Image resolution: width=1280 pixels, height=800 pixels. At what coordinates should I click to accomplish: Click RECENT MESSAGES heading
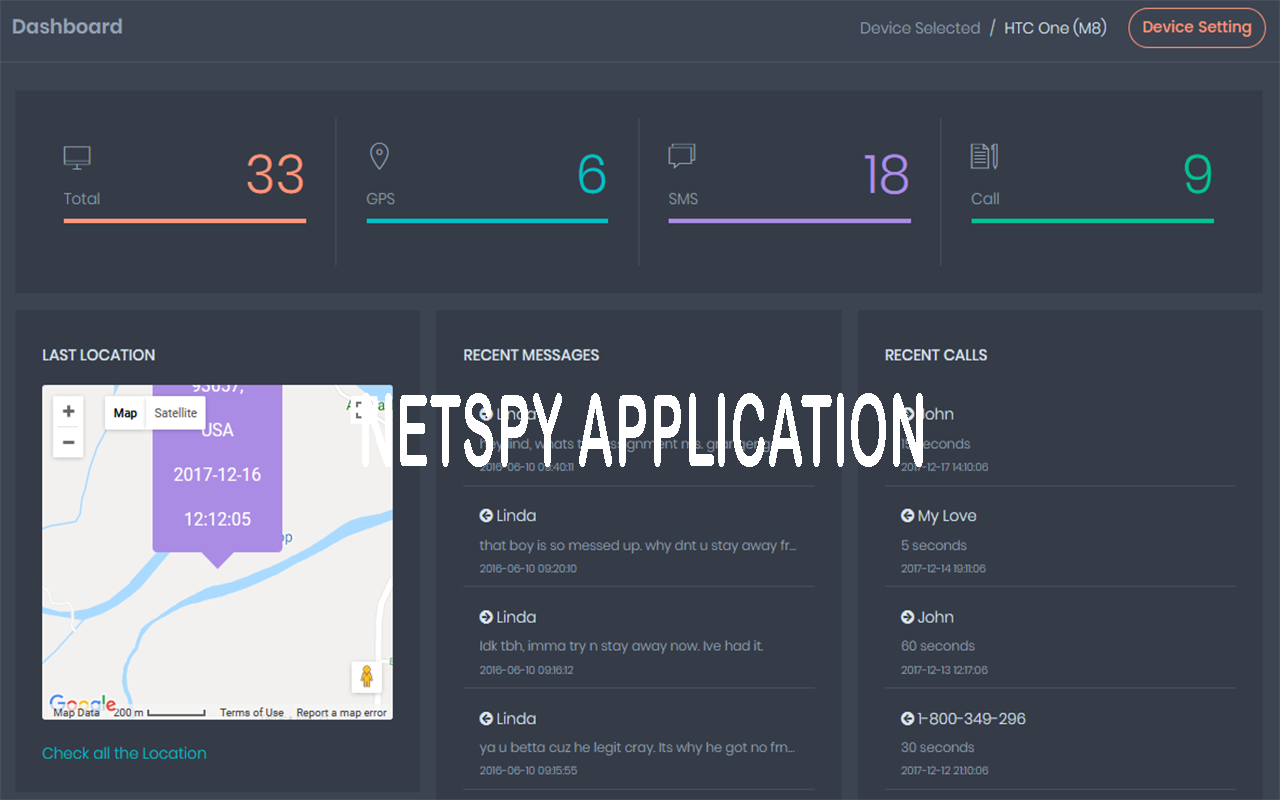(x=531, y=355)
